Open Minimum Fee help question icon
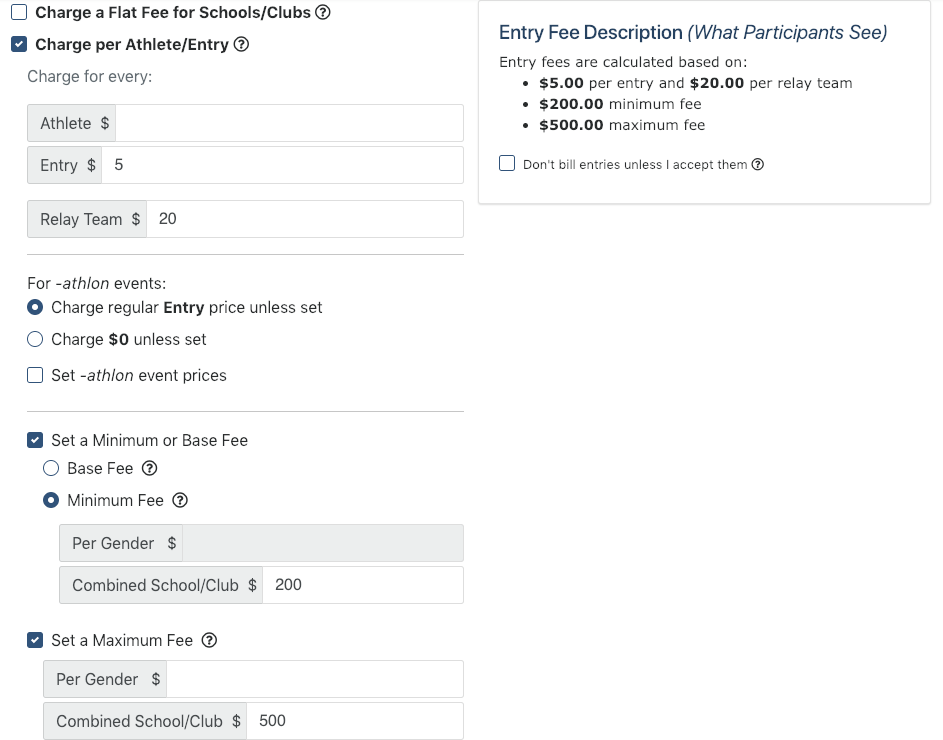943x740 pixels. [180, 500]
